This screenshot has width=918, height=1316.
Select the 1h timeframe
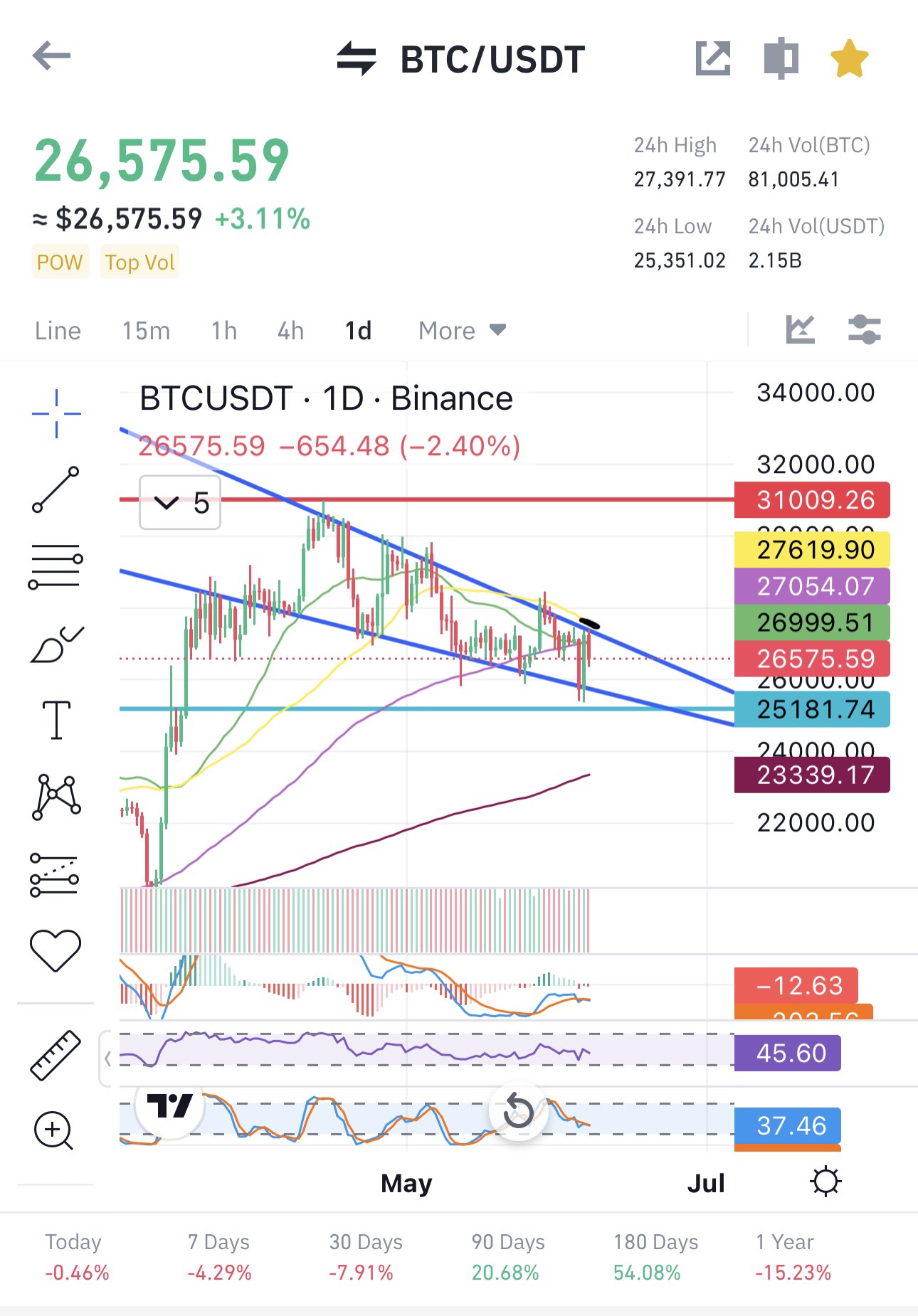click(x=224, y=331)
